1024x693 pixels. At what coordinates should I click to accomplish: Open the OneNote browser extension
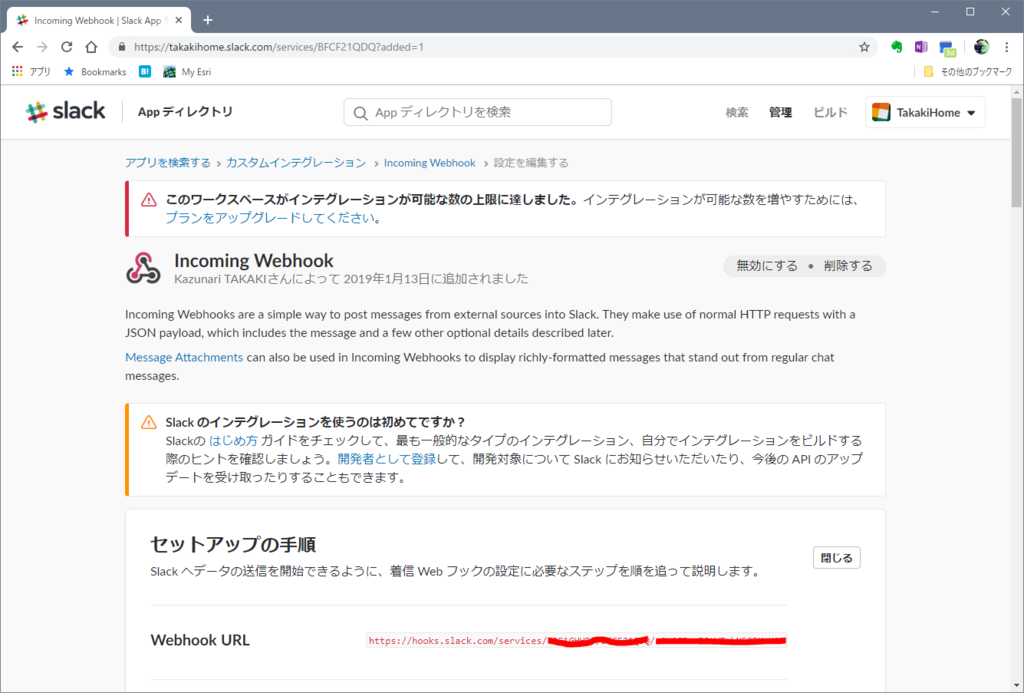(921, 46)
